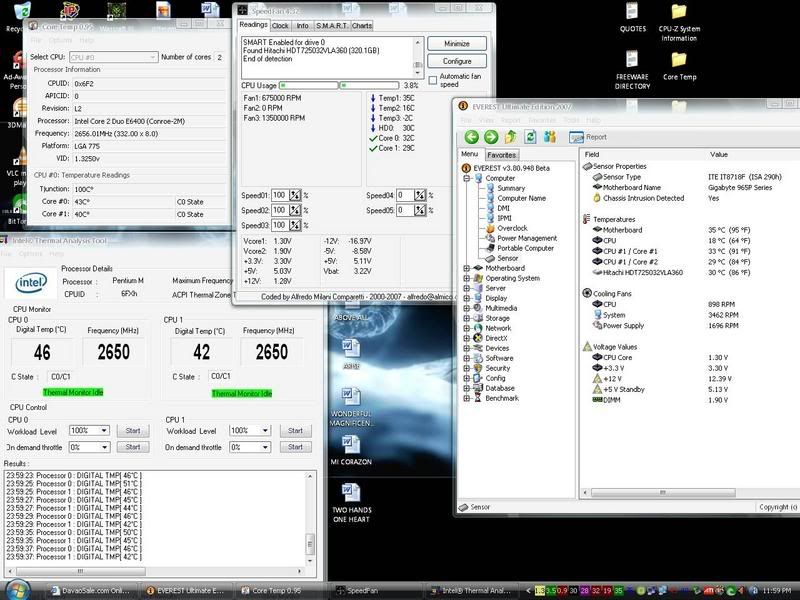
Task: Click the back navigation arrow in EVEREST
Action: (472, 137)
